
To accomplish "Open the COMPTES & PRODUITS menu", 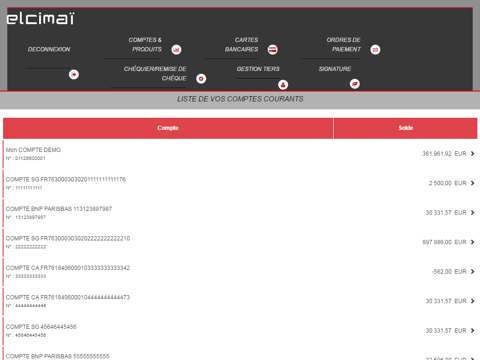I will tap(145, 45).
